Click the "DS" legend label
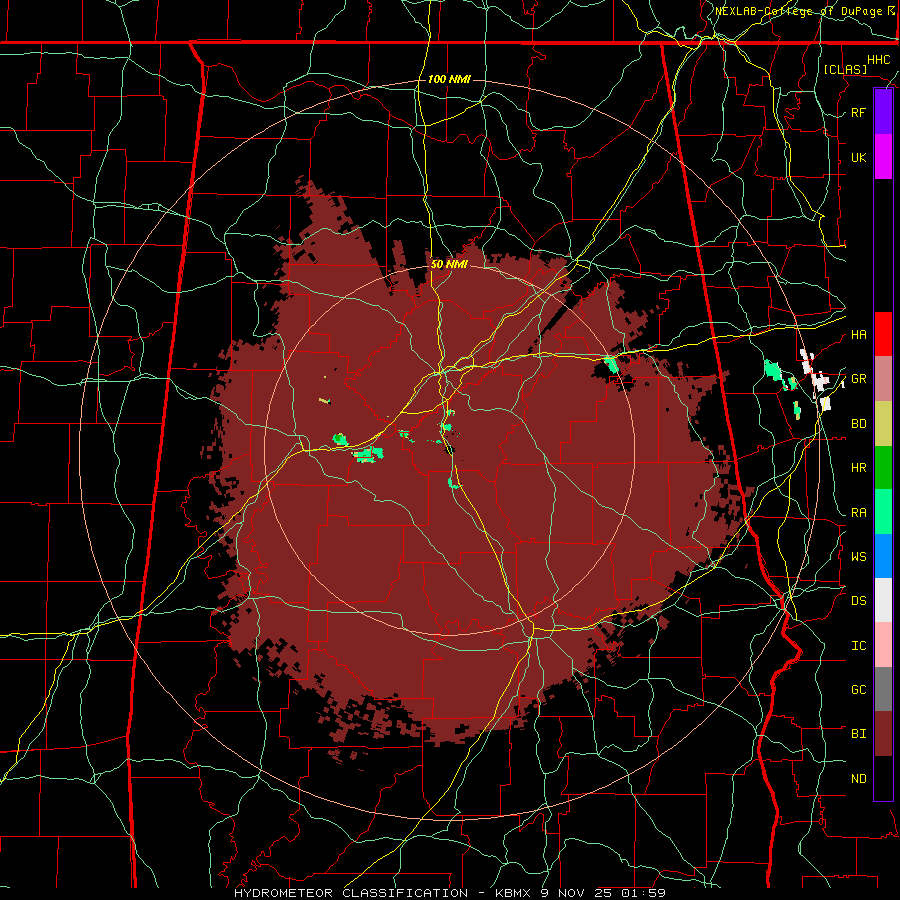 click(x=858, y=601)
